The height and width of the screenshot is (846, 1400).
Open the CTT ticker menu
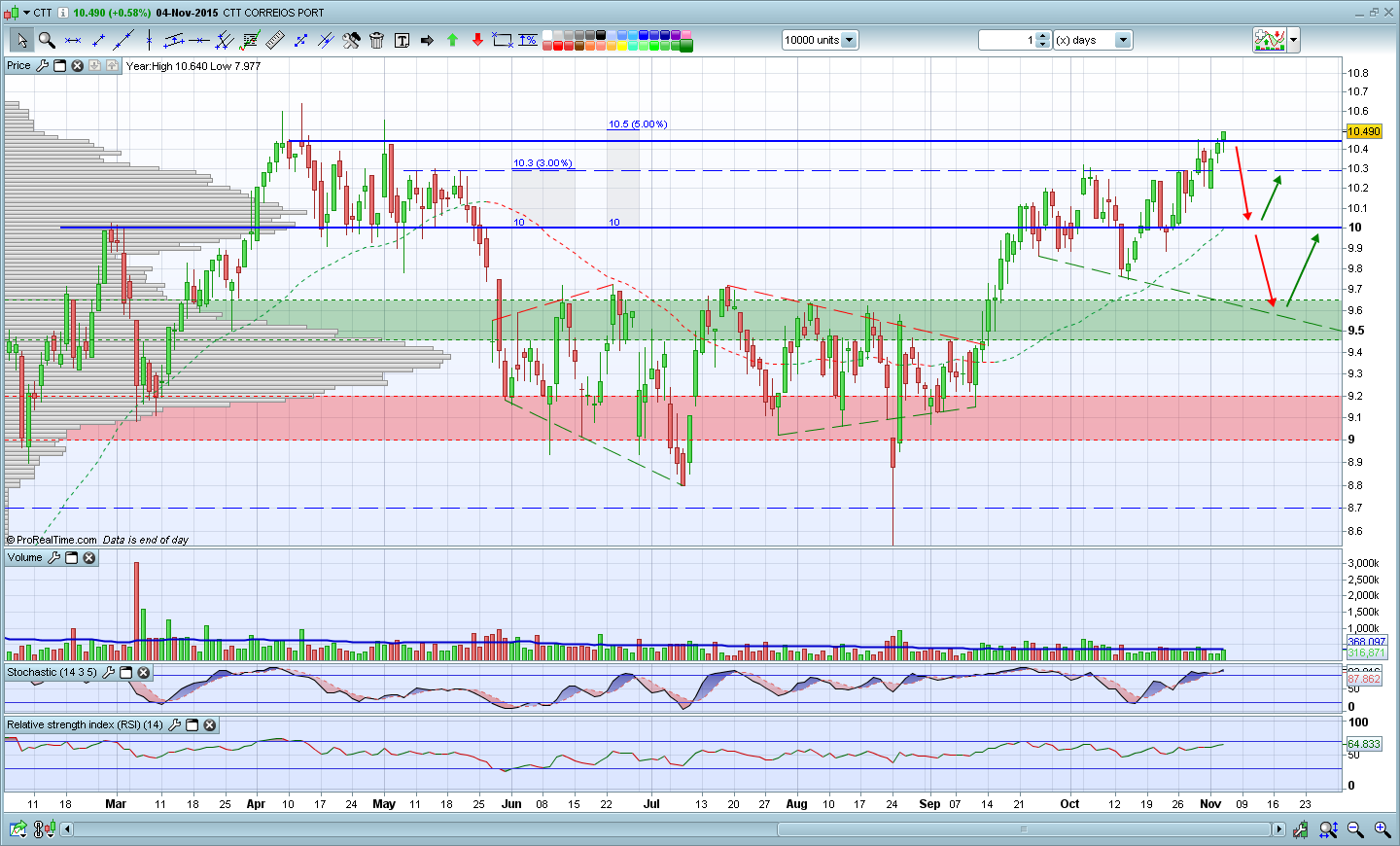[x=26, y=13]
